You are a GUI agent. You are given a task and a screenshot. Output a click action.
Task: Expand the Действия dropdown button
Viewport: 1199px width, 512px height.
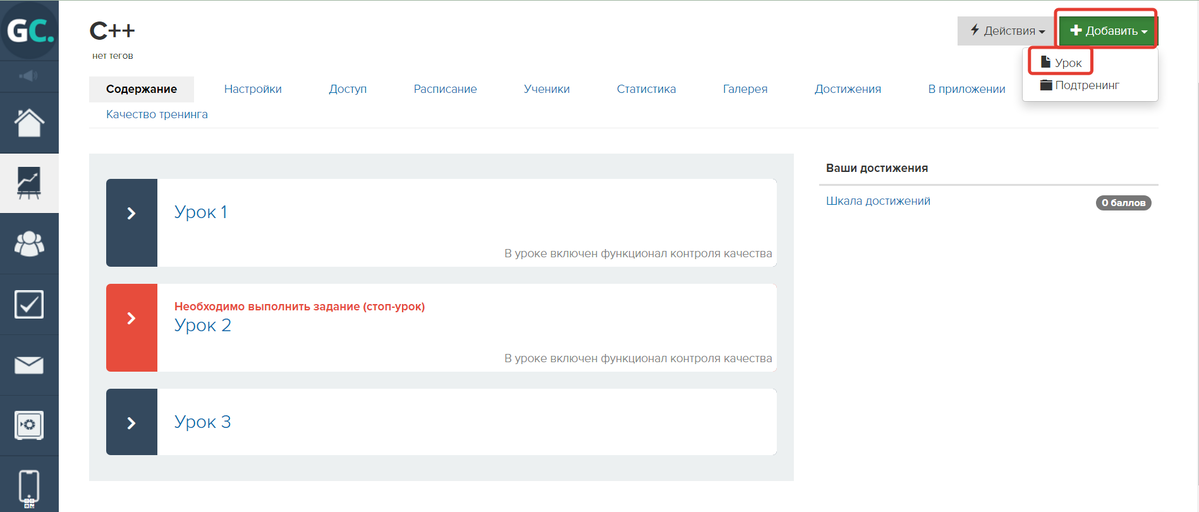tap(1006, 31)
